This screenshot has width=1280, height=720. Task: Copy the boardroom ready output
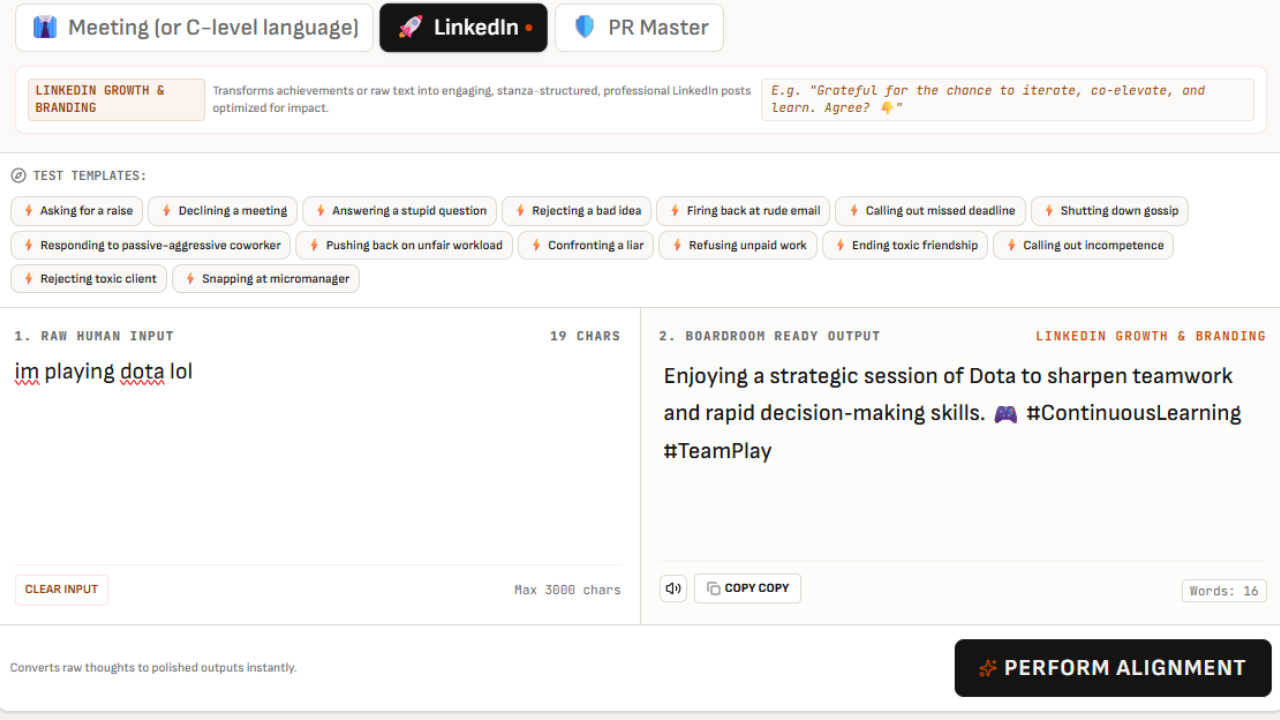pyautogui.click(x=748, y=588)
